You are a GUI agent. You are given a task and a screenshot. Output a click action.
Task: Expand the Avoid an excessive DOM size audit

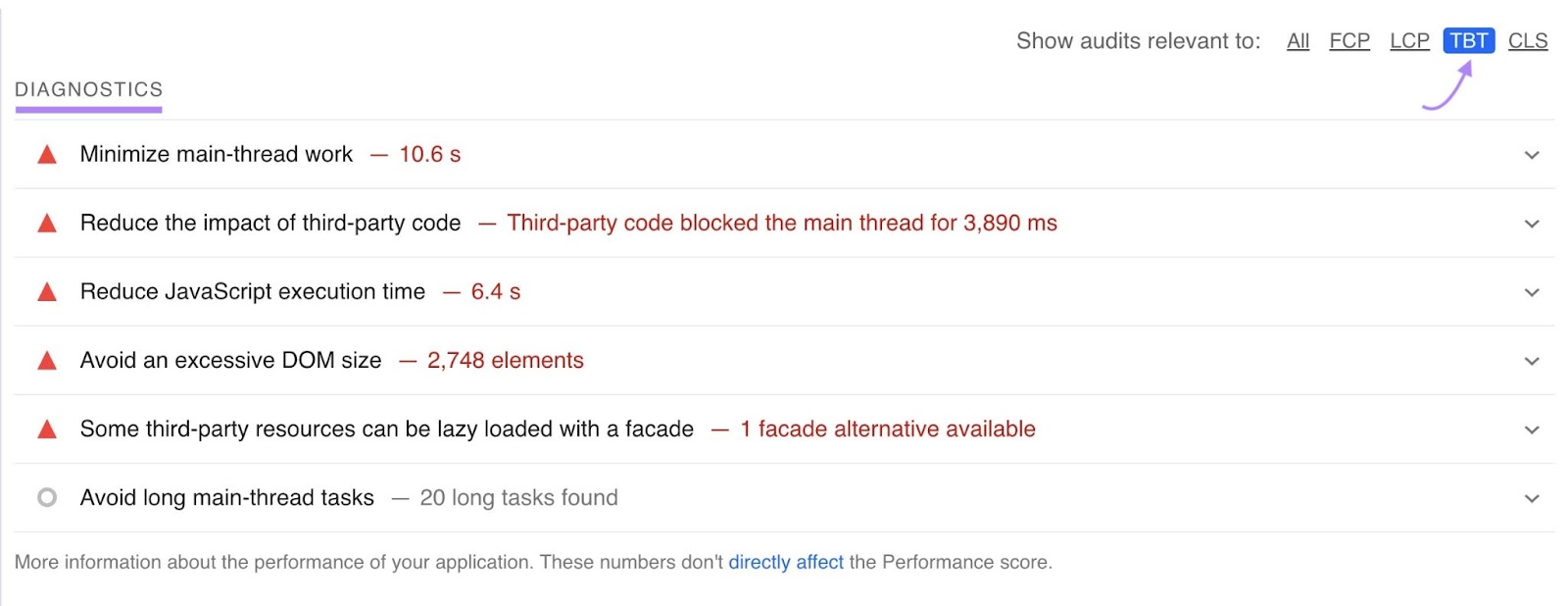tap(1531, 360)
